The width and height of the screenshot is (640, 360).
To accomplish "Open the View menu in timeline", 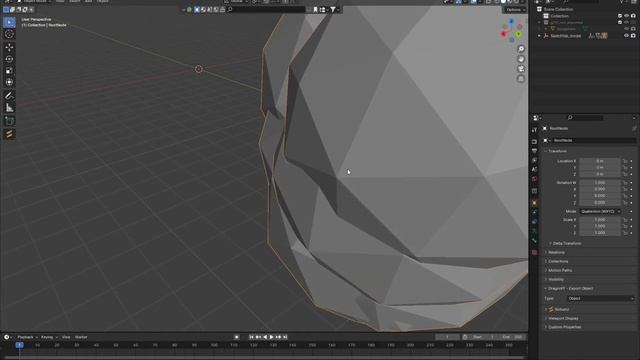I will 66,337.
